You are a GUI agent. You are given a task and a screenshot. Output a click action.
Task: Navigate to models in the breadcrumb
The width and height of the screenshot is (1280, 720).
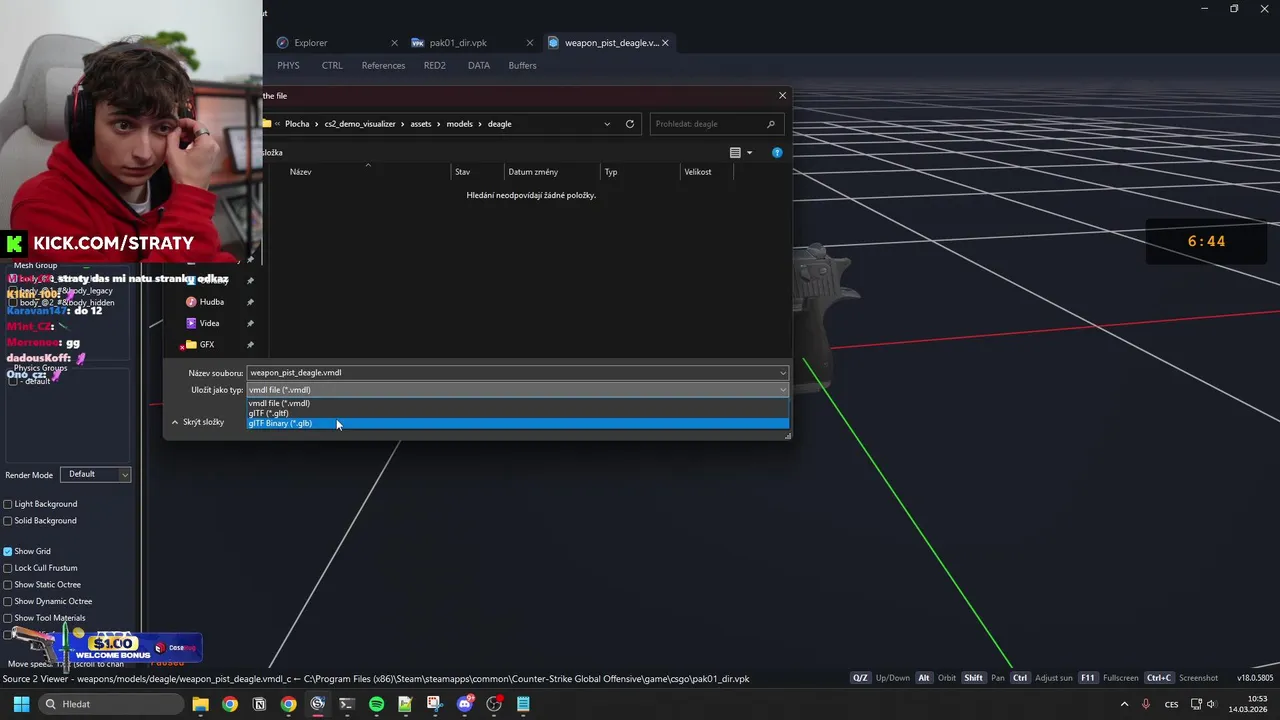459,124
